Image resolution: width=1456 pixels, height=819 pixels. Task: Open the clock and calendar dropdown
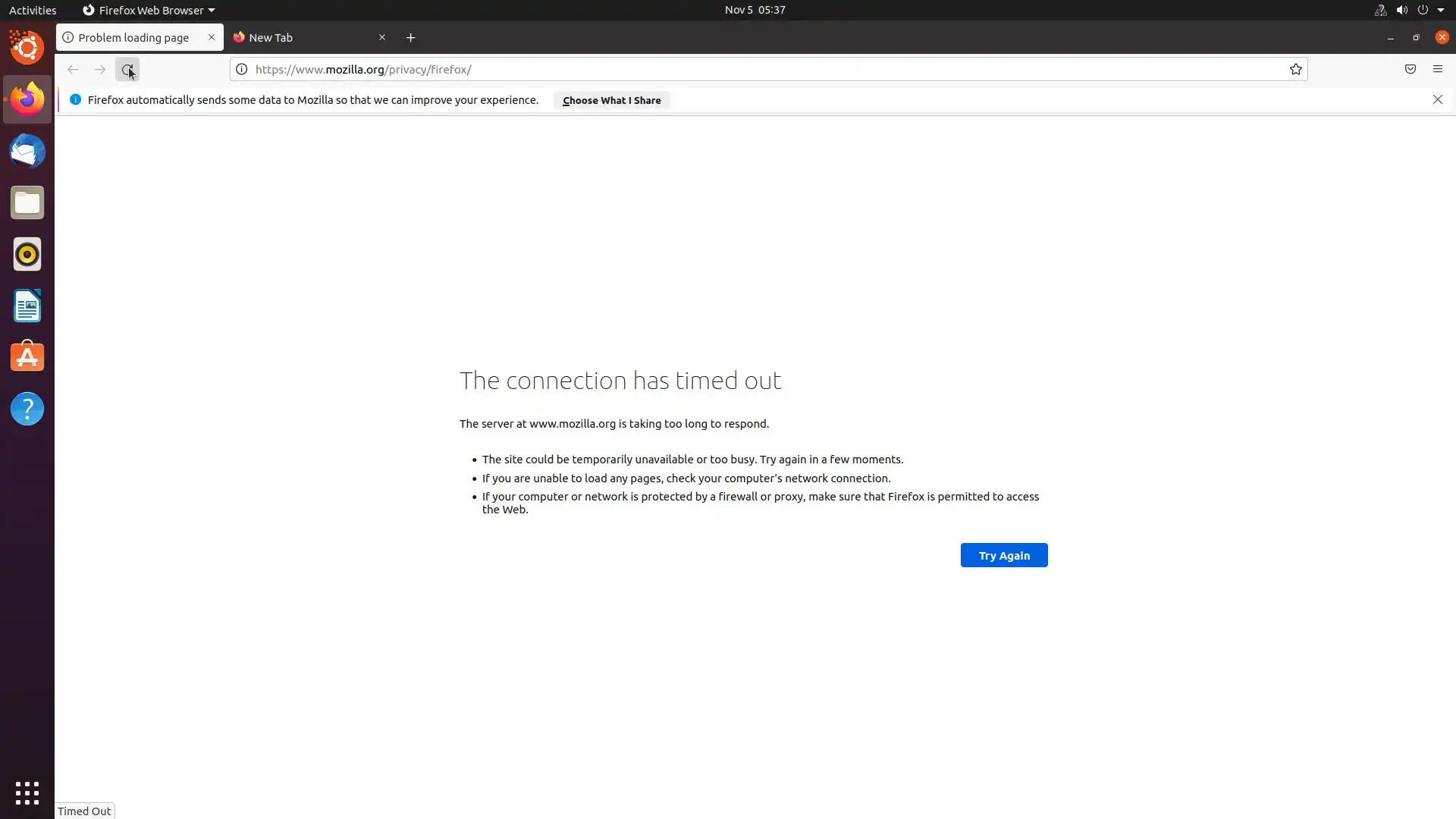[x=755, y=10]
